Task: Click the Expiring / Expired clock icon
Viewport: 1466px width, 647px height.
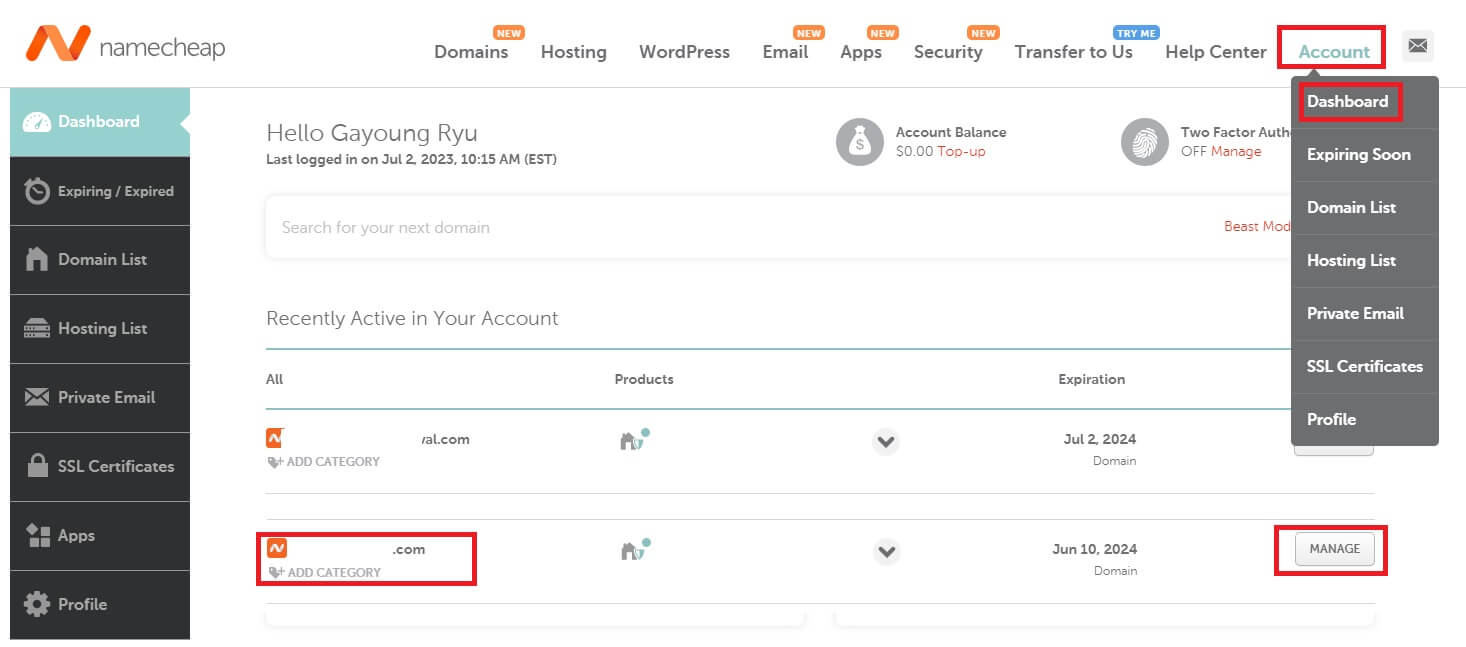Action: point(37,191)
